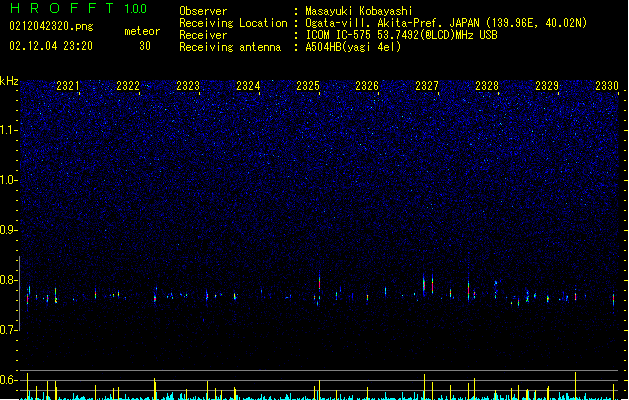
Task: Click the 0.9 kHz axis label
Action: 8,230
